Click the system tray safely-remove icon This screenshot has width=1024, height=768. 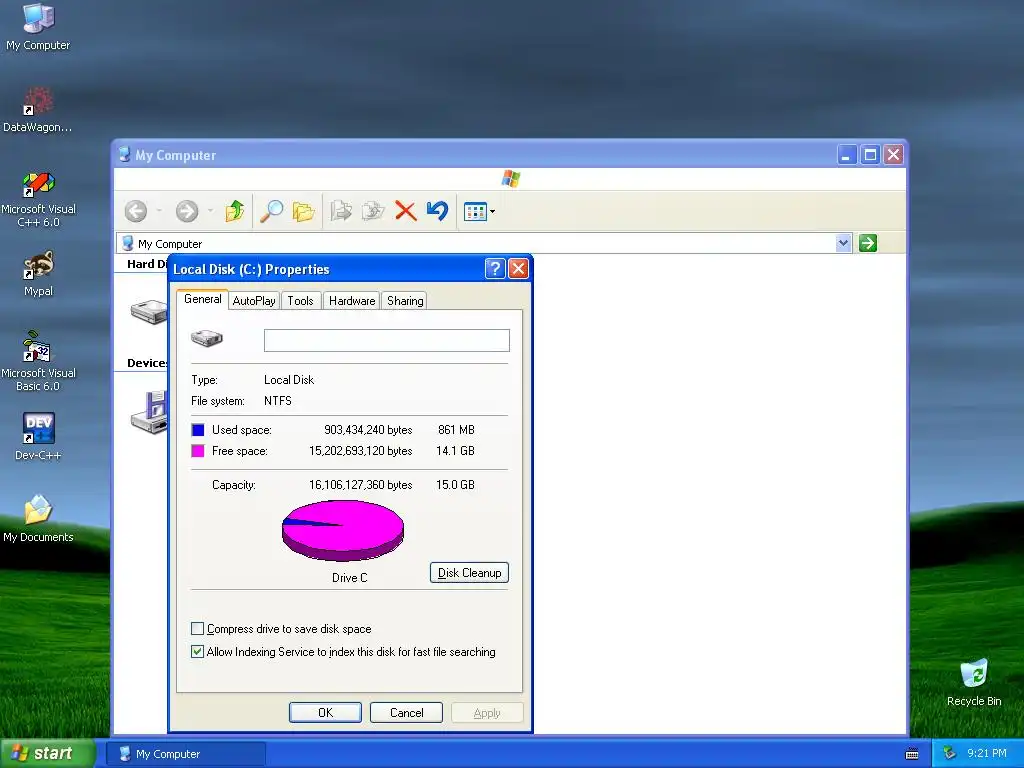point(949,753)
